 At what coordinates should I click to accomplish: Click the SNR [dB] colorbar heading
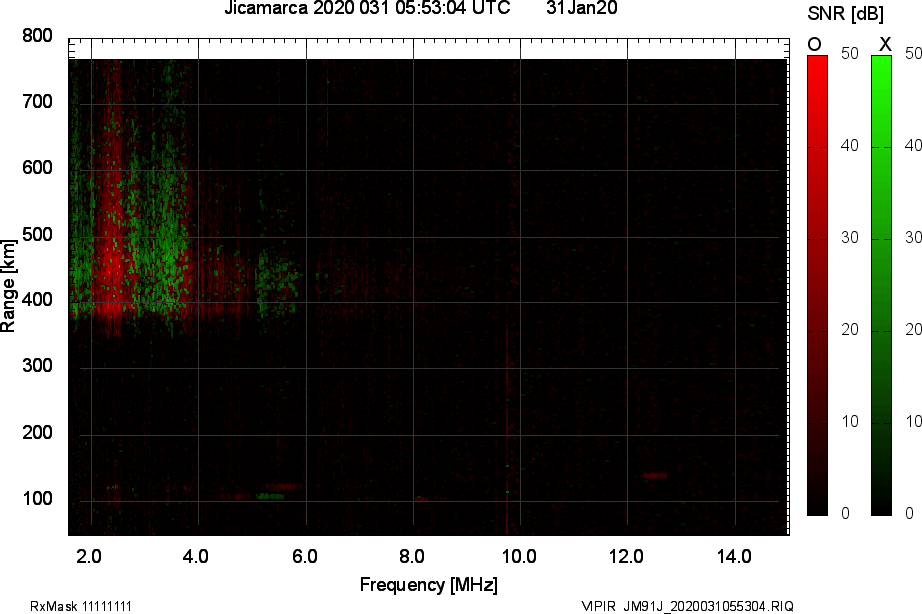(844, 14)
